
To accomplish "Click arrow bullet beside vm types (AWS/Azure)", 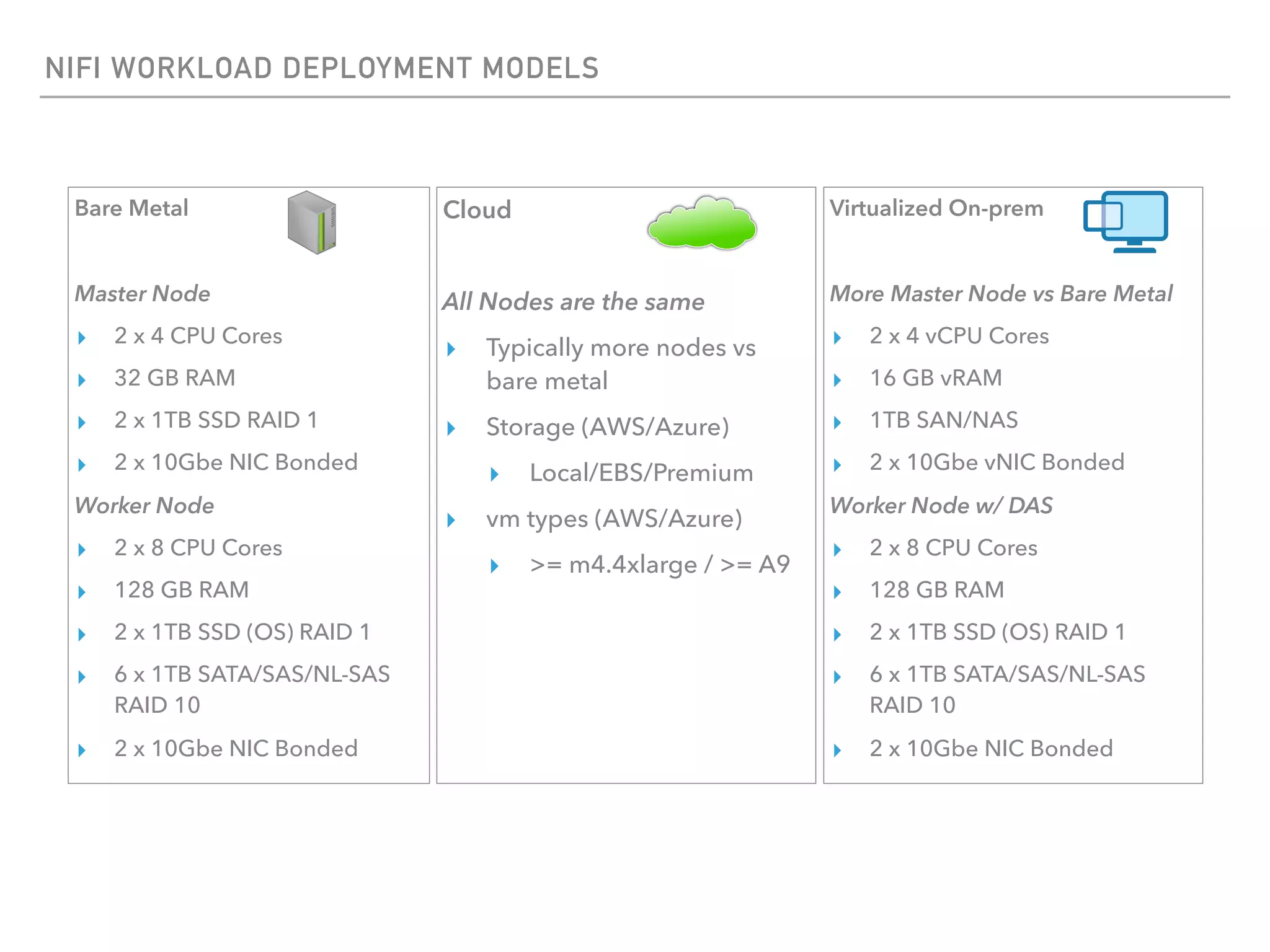I will 451,519.
